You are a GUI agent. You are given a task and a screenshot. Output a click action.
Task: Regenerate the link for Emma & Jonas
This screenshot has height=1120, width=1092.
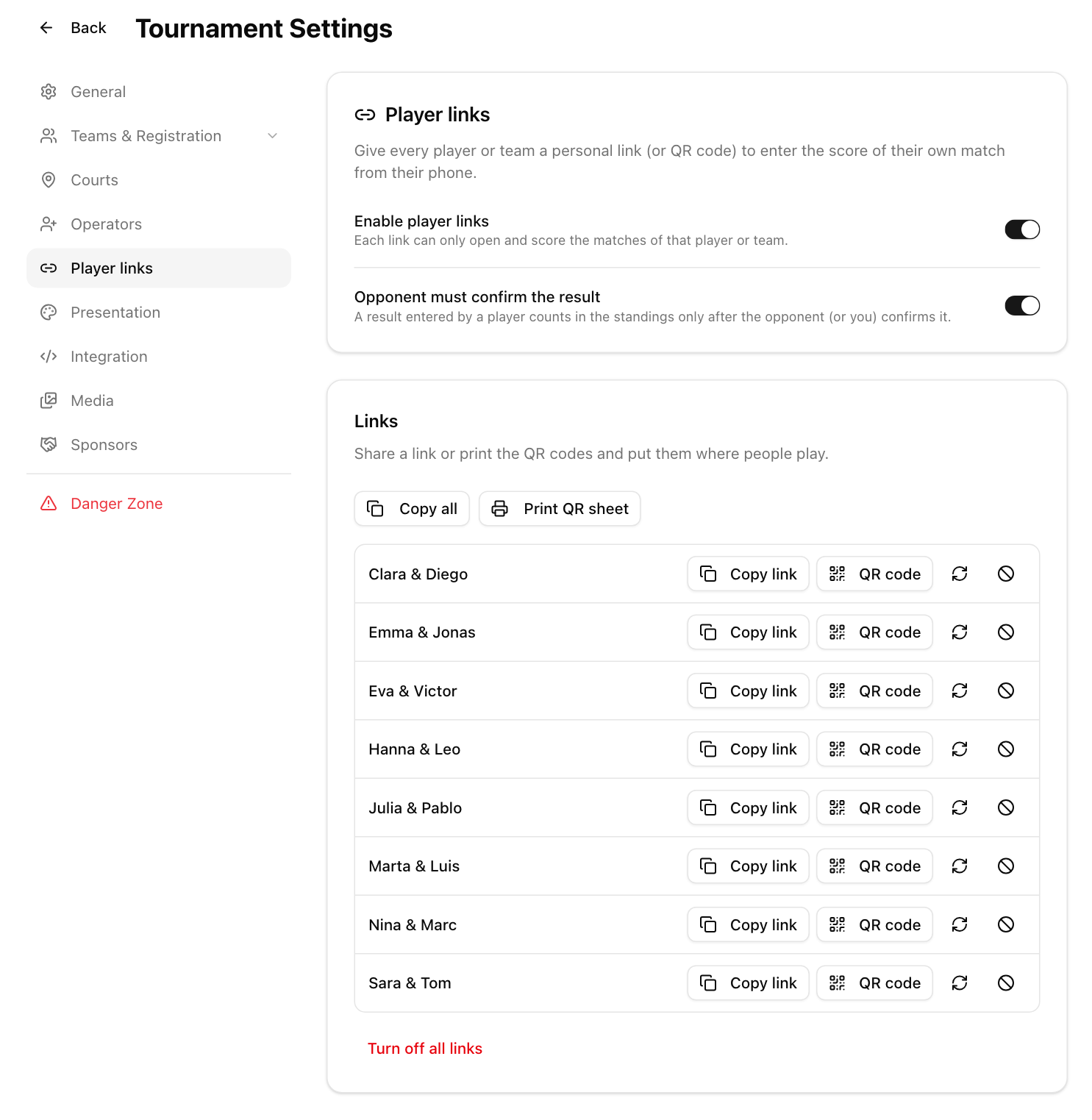click(960, 632)
